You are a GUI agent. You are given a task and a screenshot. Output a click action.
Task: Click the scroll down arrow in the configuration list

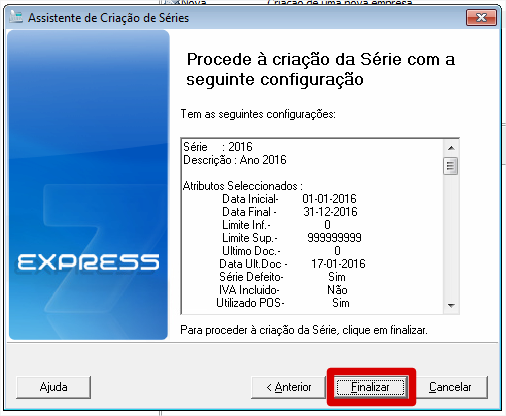pos(451,305)
